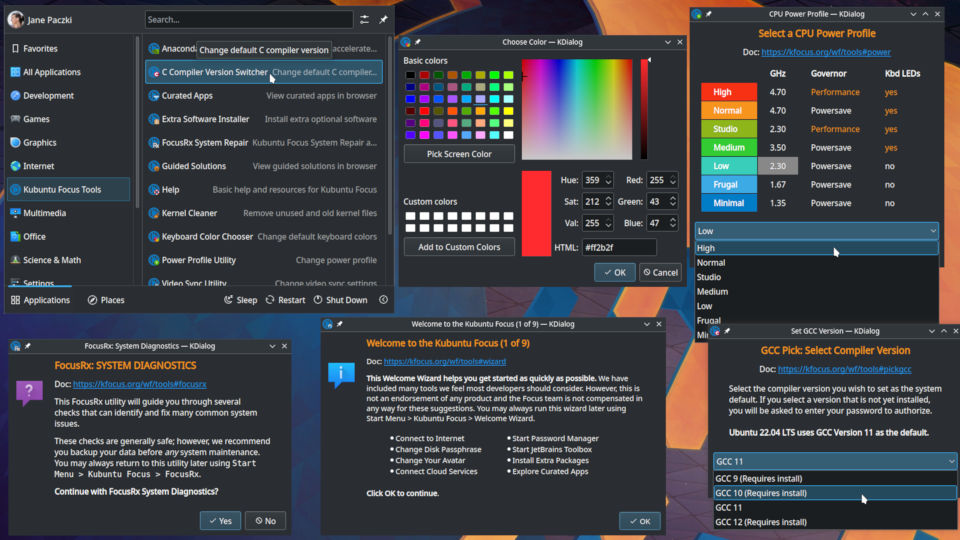960x540 pixels.
Task: Click the search filter settings icon
Action: click(x=364, y=20)
